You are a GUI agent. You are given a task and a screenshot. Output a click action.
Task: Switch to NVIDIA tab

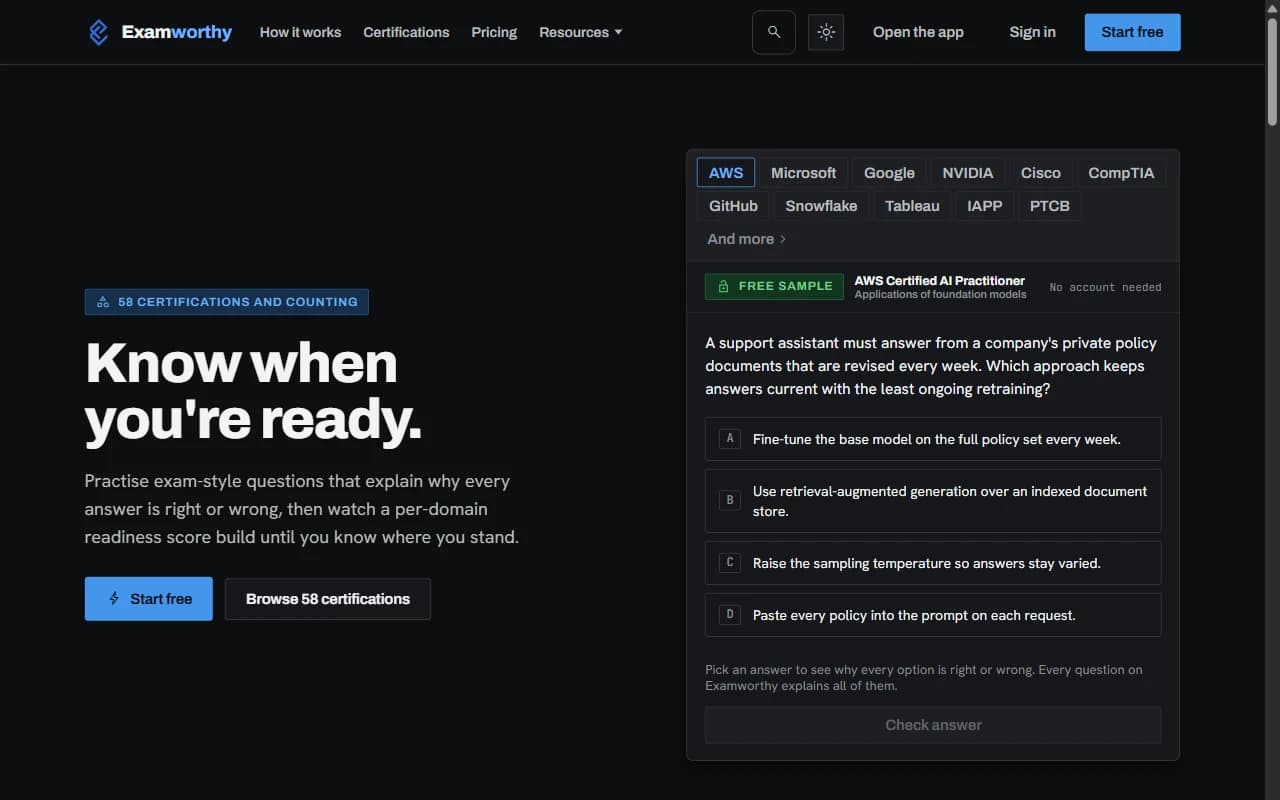coord(967,172)
